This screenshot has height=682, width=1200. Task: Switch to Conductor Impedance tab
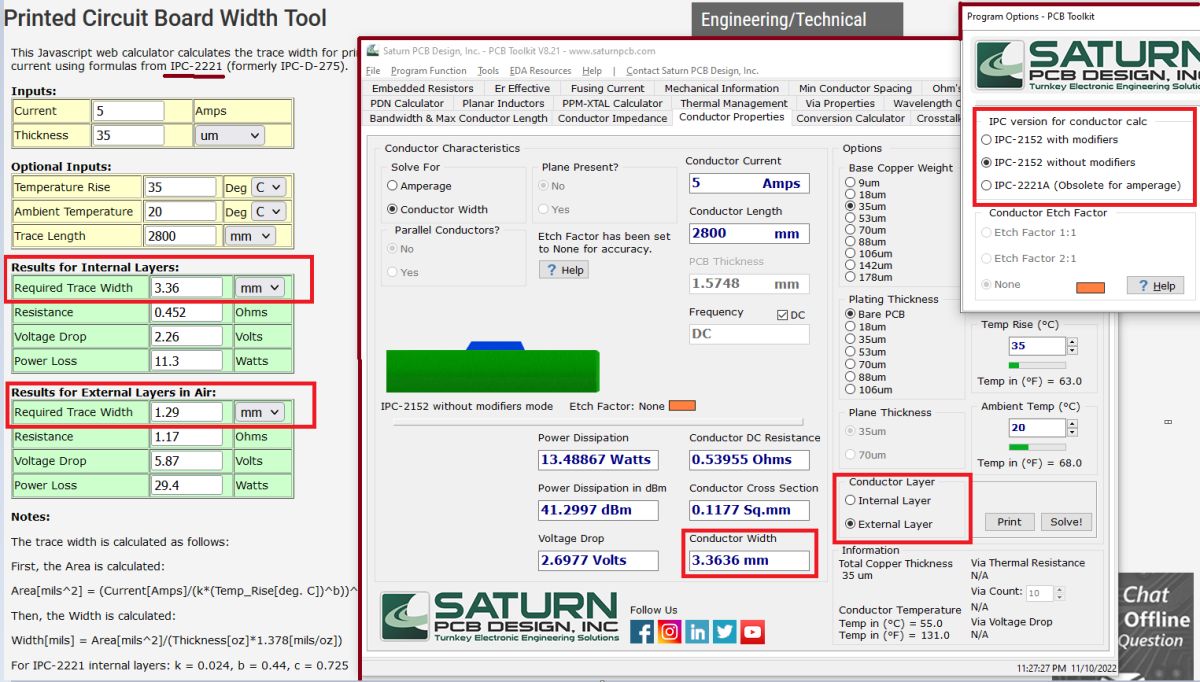click(612, 118)
